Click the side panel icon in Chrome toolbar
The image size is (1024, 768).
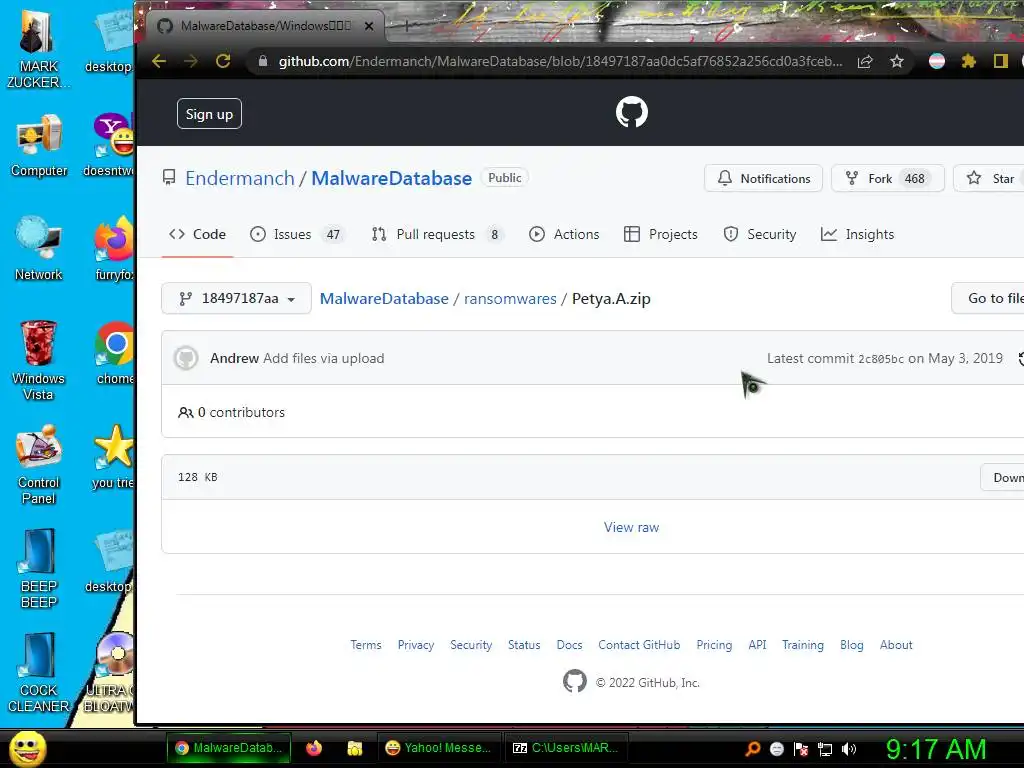tap(1000, 61)
